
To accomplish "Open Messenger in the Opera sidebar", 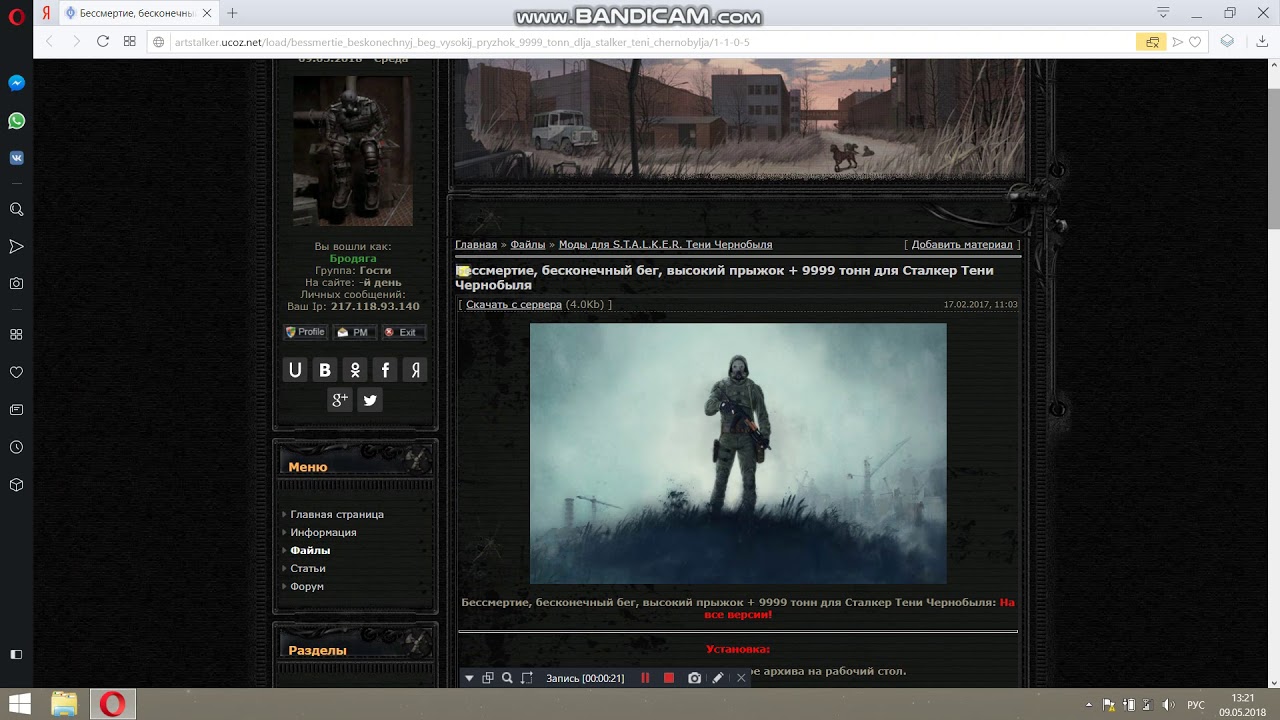I will 17,84.
